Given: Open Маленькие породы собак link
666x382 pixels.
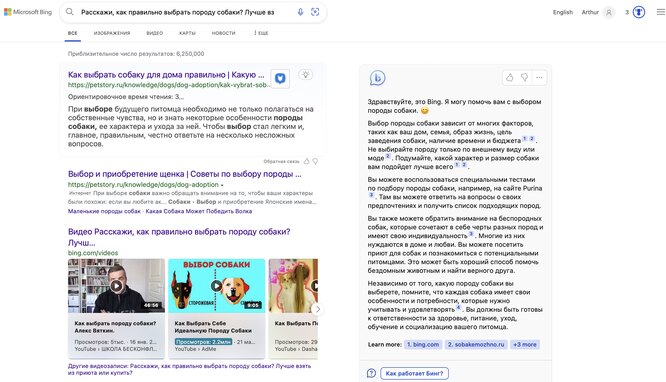Looking at the screenshot, I should 104,211.
